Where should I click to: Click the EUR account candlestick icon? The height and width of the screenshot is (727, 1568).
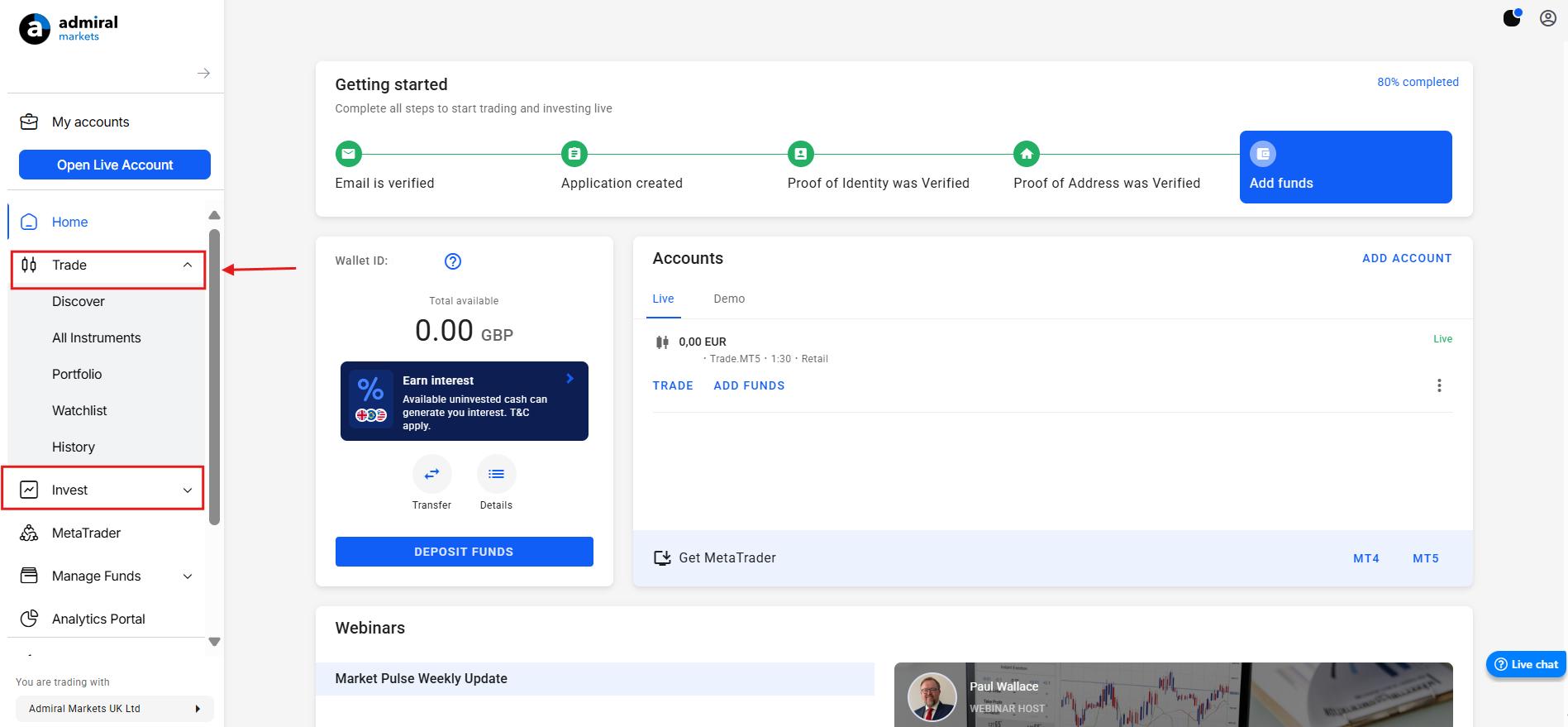click(662, 342)
